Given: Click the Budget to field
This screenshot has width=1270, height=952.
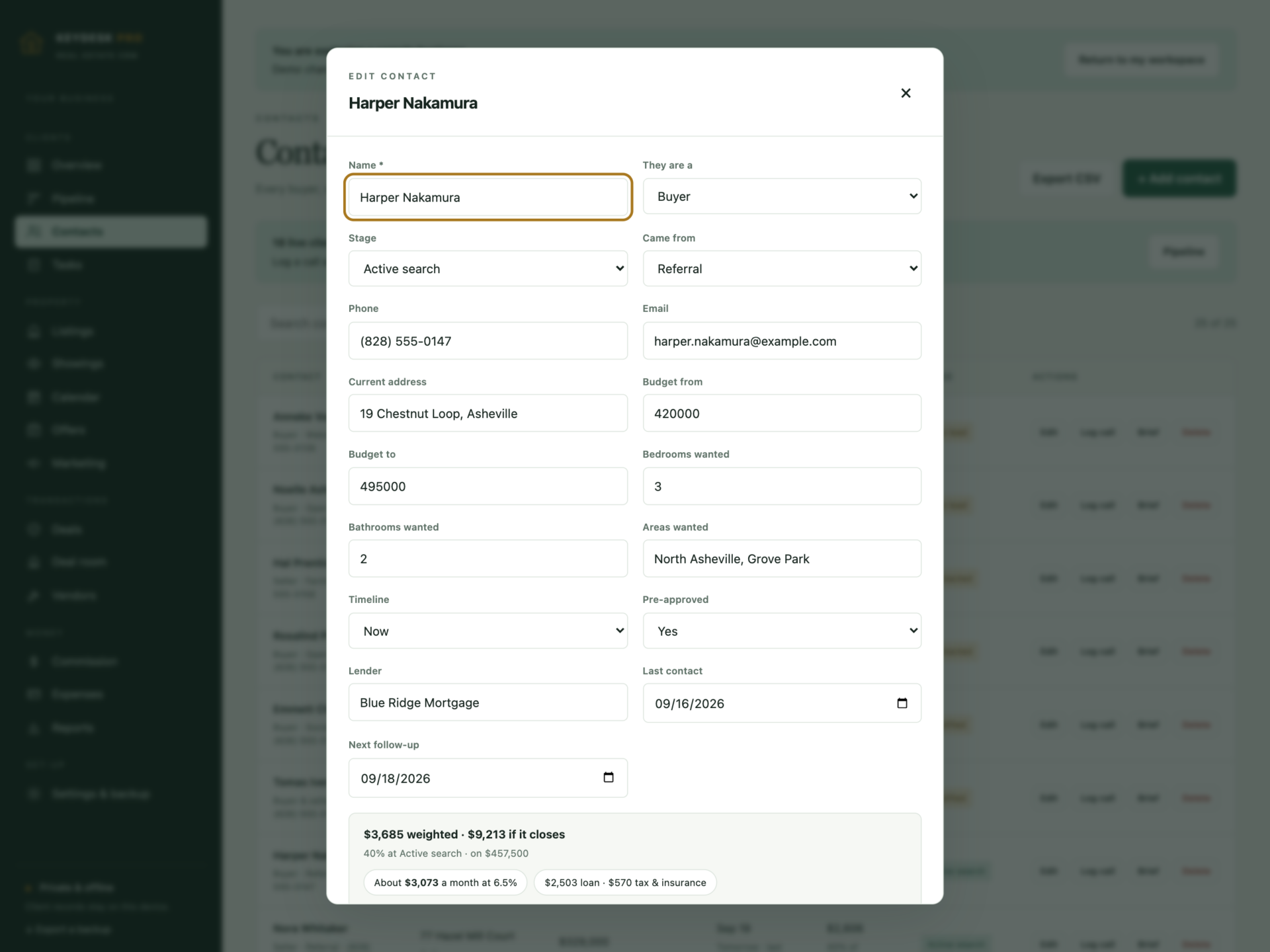Looking at the screenshot, I should pyautogui.click(x=487, y=486).
